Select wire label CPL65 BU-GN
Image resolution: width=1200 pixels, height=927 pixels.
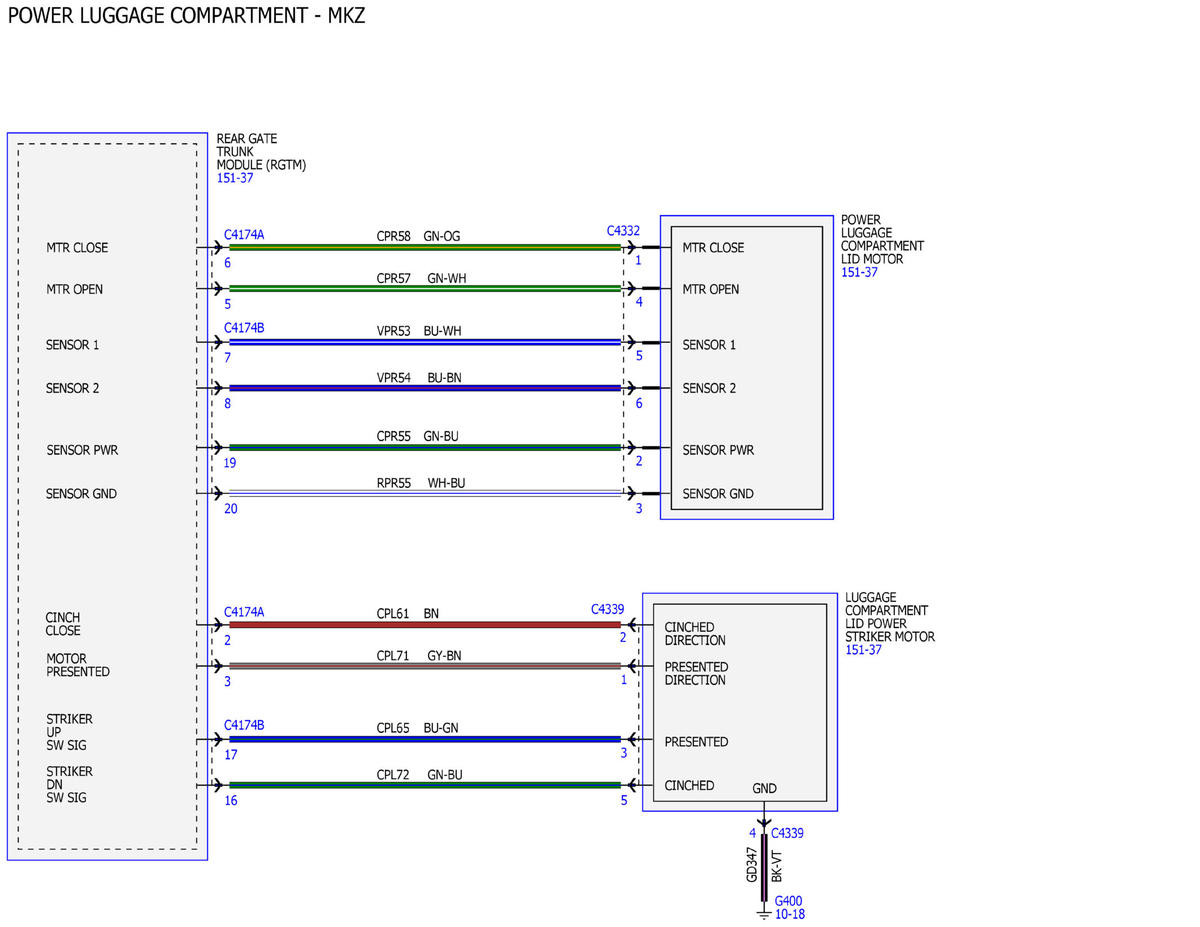tap(417, 729)
